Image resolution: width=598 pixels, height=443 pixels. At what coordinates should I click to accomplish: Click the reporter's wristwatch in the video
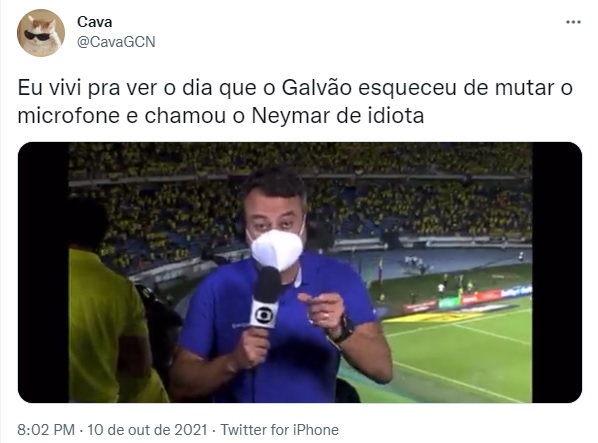pyautogui.click(x=343, y=330)
